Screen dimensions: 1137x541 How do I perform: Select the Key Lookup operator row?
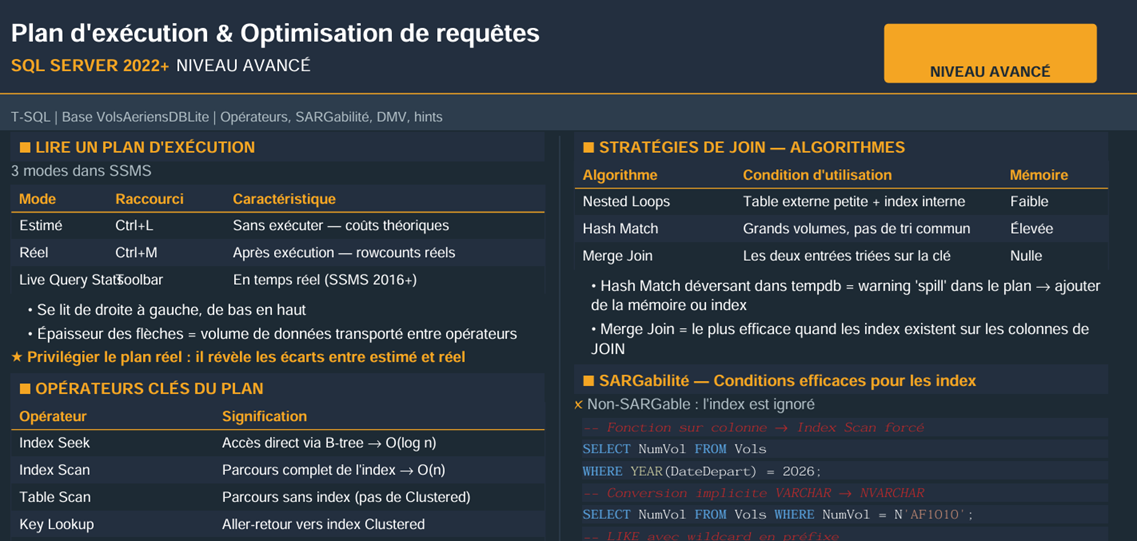tap(278, 524)
